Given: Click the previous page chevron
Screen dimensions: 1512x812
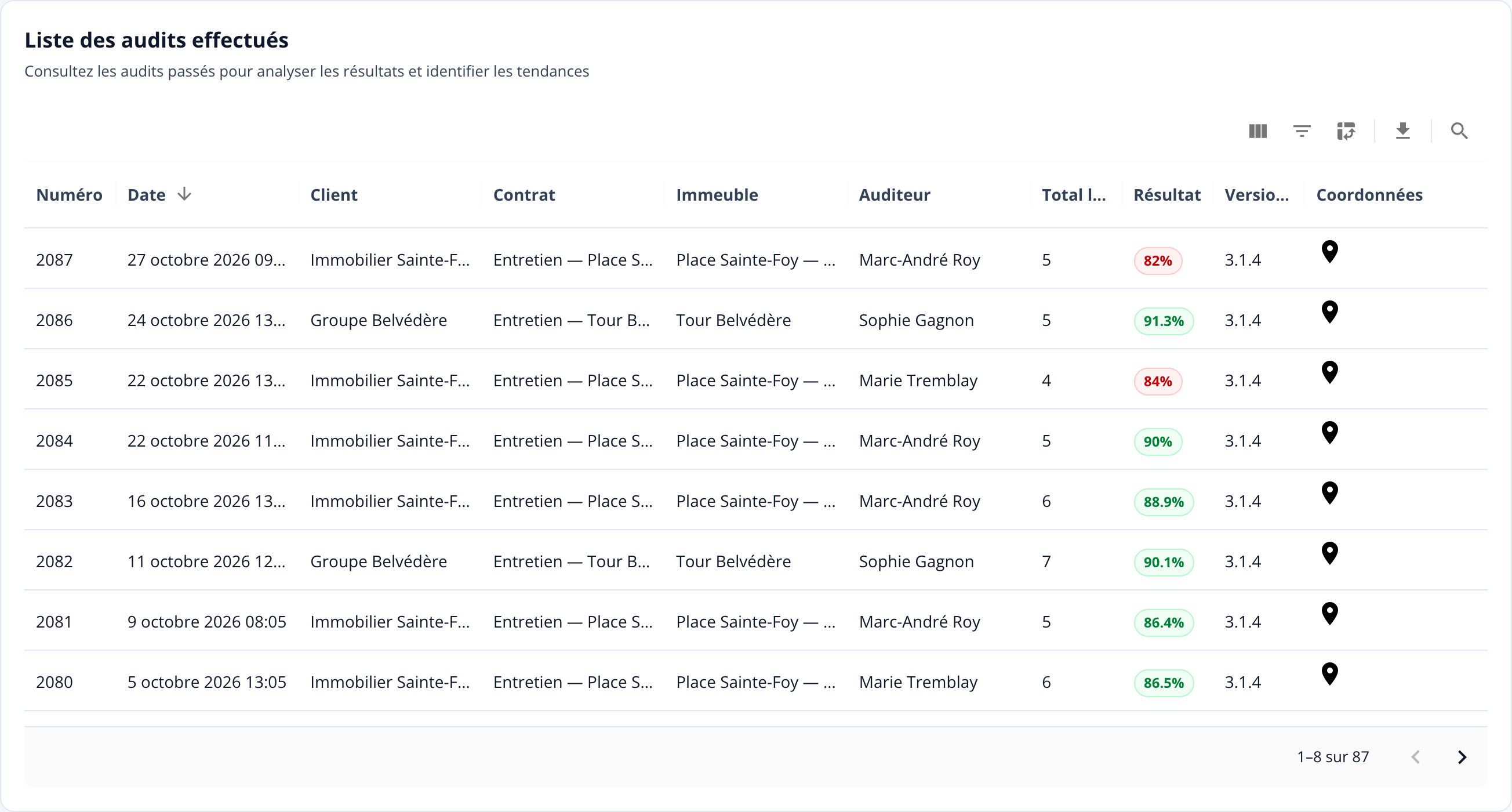Looking at the screenshot, I should (x=1416, y=757).
